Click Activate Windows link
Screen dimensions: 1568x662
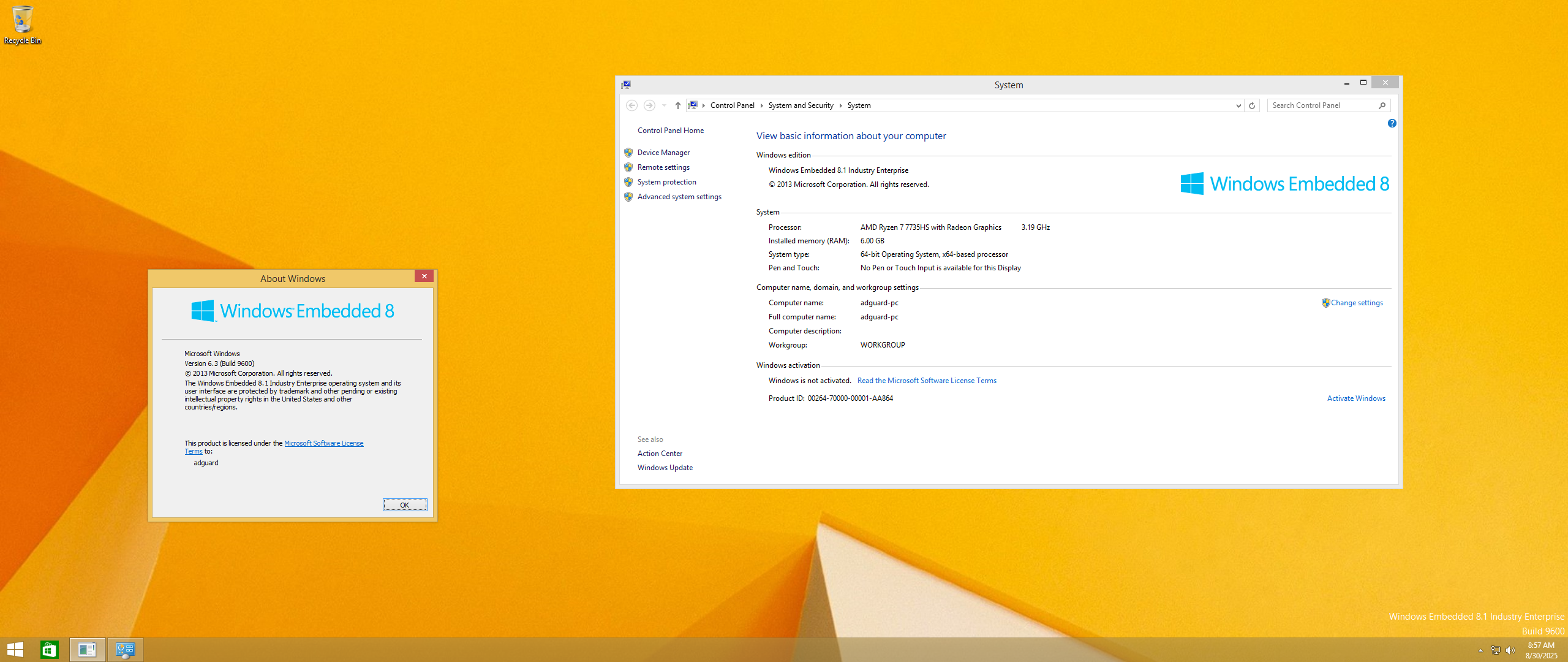pos(1356,398)
